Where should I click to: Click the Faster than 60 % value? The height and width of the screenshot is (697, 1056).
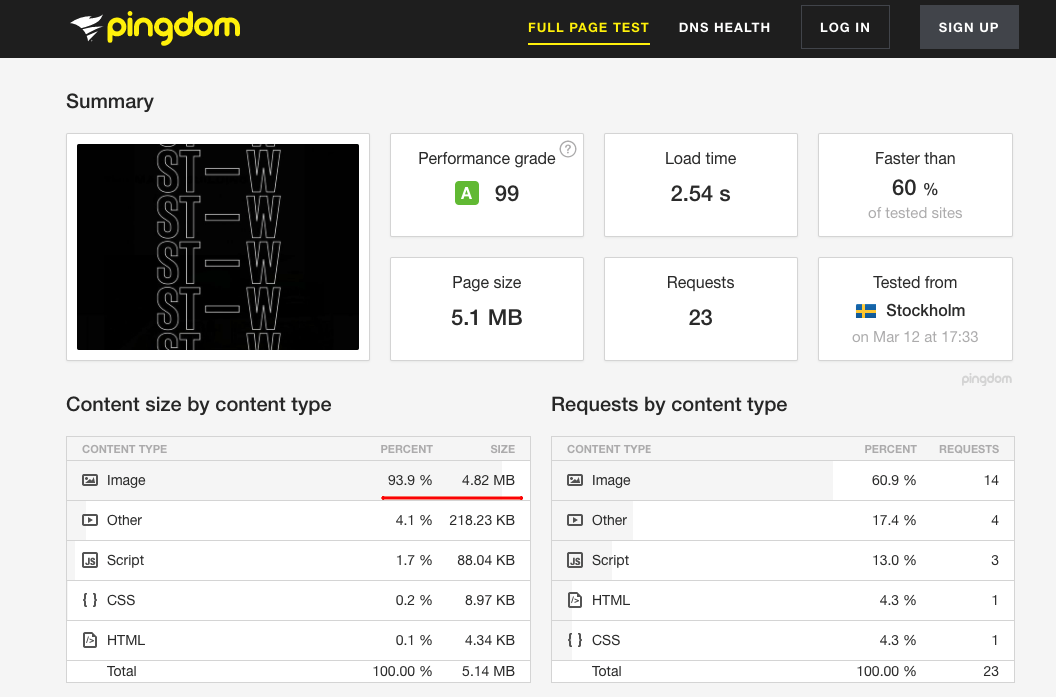pyautogui.click(x=915, y=188)
